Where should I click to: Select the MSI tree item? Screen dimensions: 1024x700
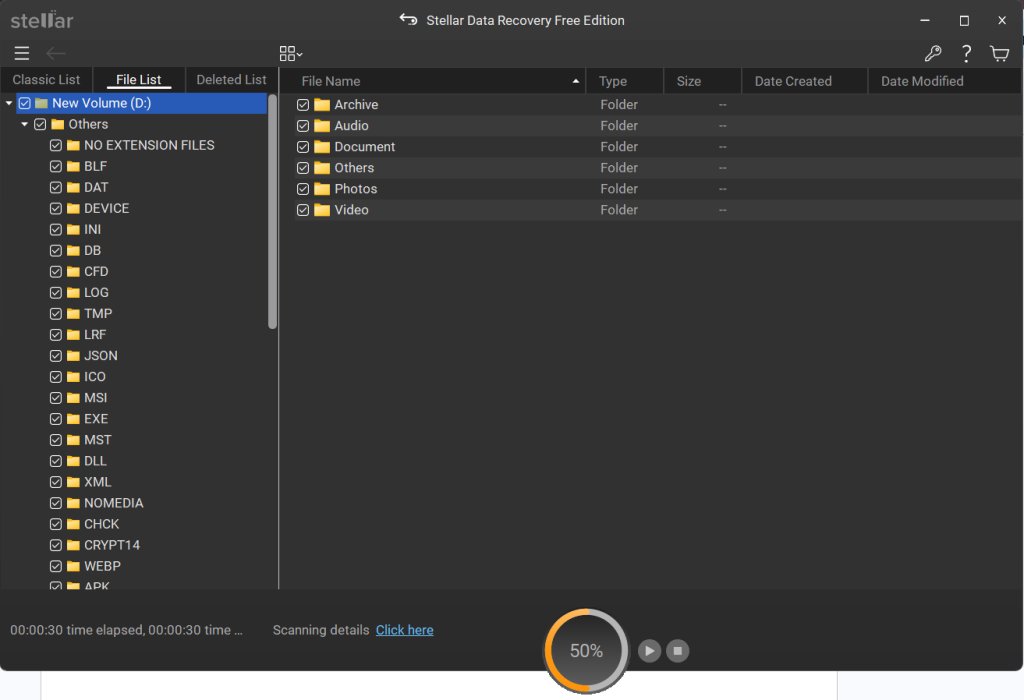(95, 398)
